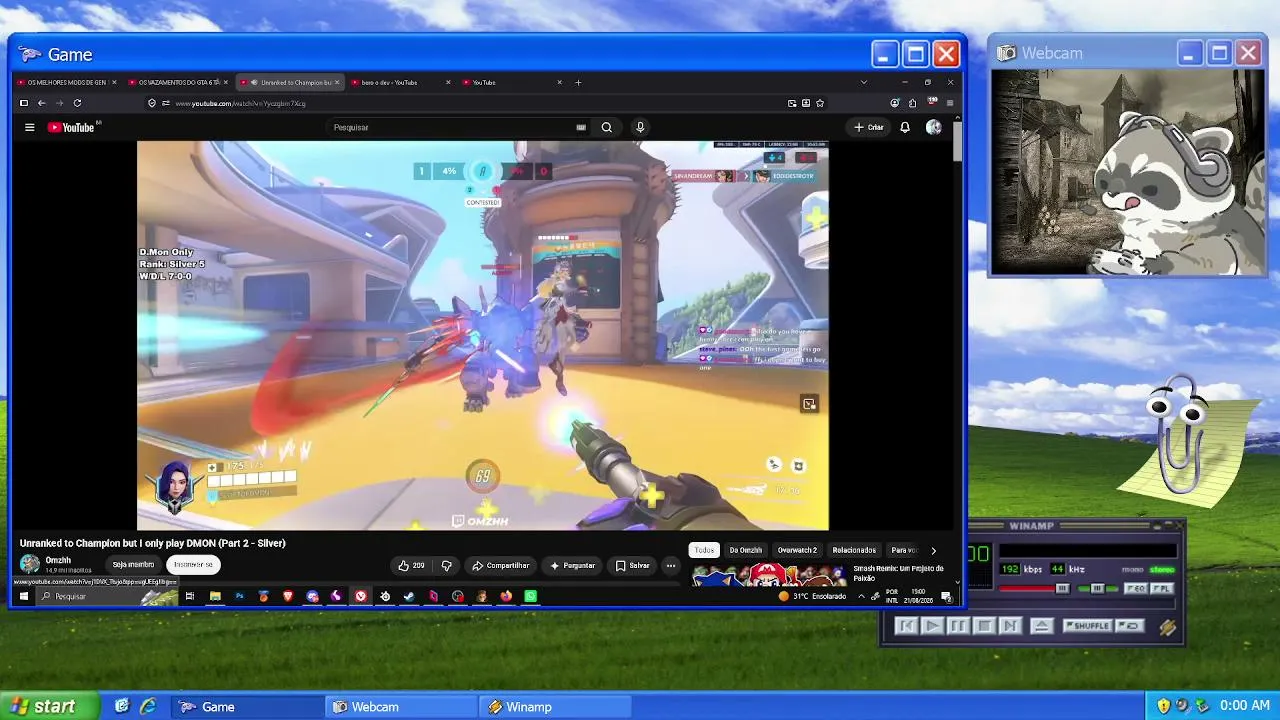Pause playback in Winamp
This screenshot has width=1280, height=720.
[957, 626]
